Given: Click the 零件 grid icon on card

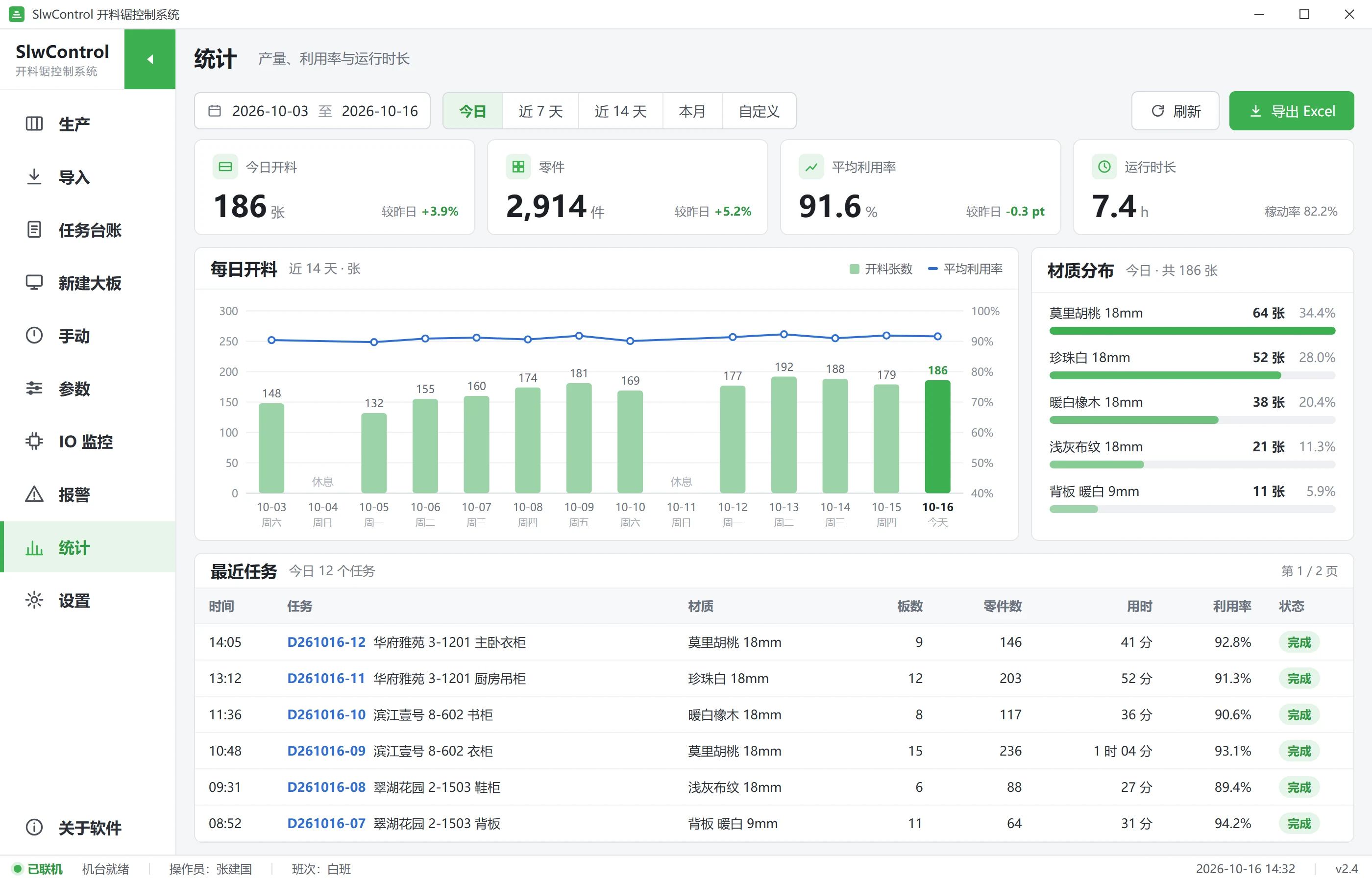Looking at the screenshot, I should point(518,167).
